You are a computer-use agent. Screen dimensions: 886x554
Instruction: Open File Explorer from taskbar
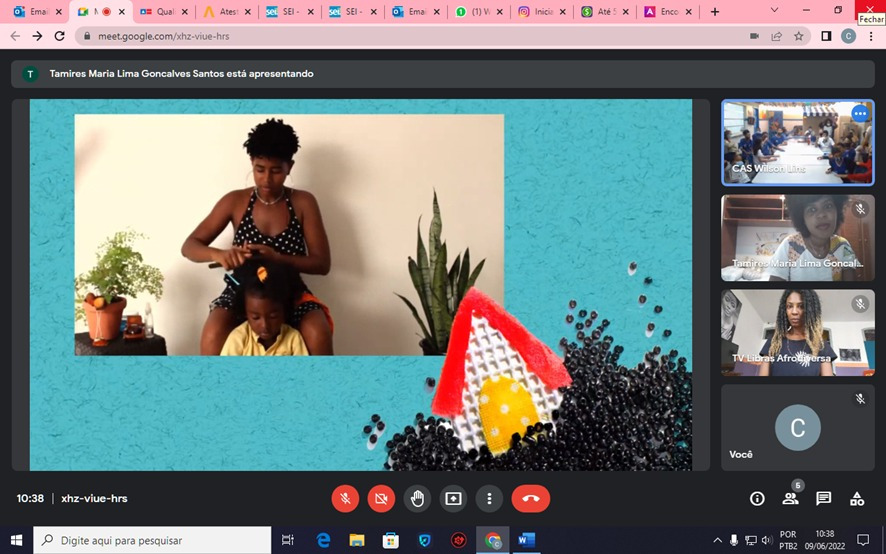point(357,540)
